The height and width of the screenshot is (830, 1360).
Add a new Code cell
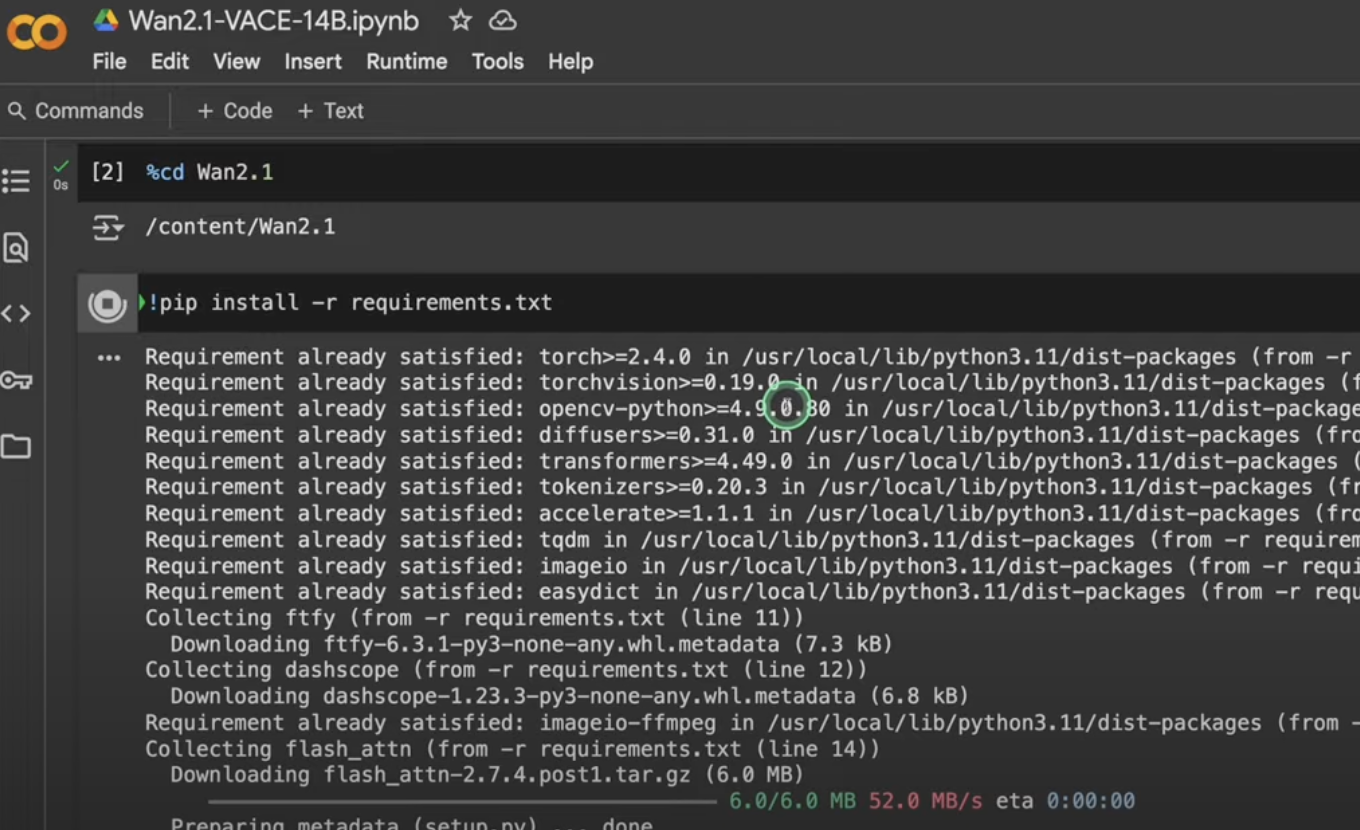pos(235,111)
